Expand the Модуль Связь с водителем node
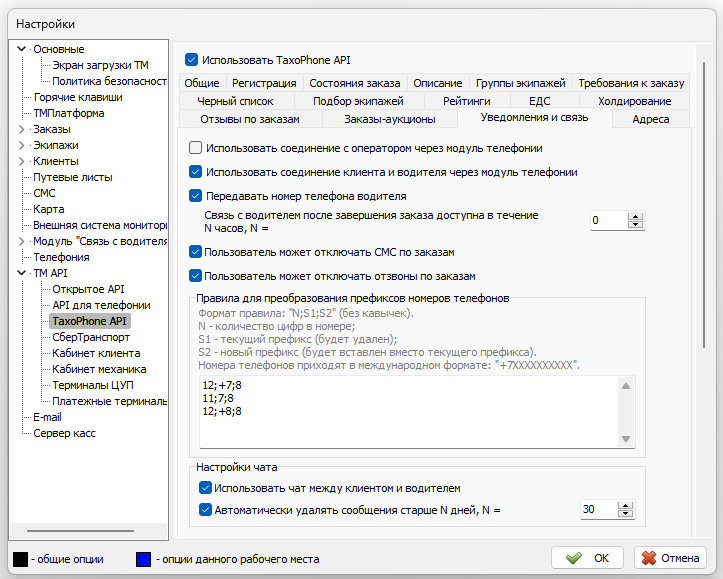 coord(21,241)
